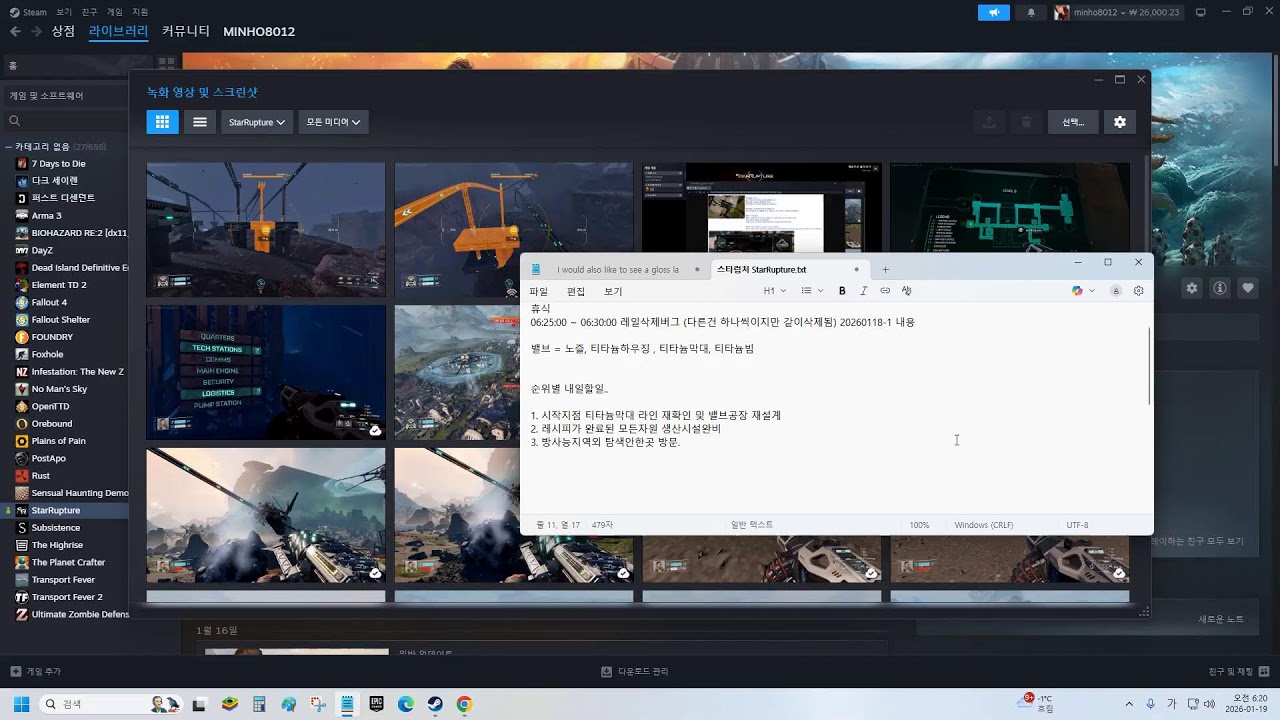Select The Planet Crafter in game list
This screenshot has height=720, width=1280.
(68, 562)
